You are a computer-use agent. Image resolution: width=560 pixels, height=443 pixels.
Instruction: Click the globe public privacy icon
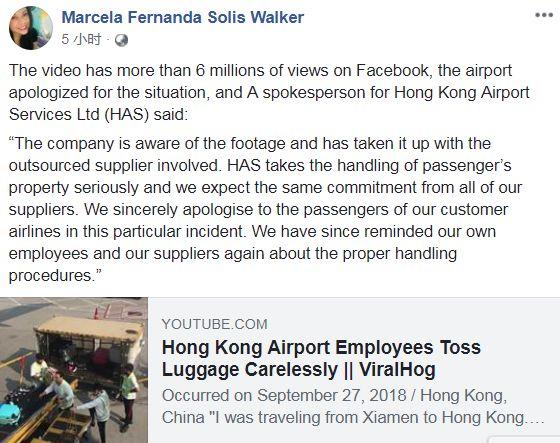pyautogui.click(x=121, y=40)
